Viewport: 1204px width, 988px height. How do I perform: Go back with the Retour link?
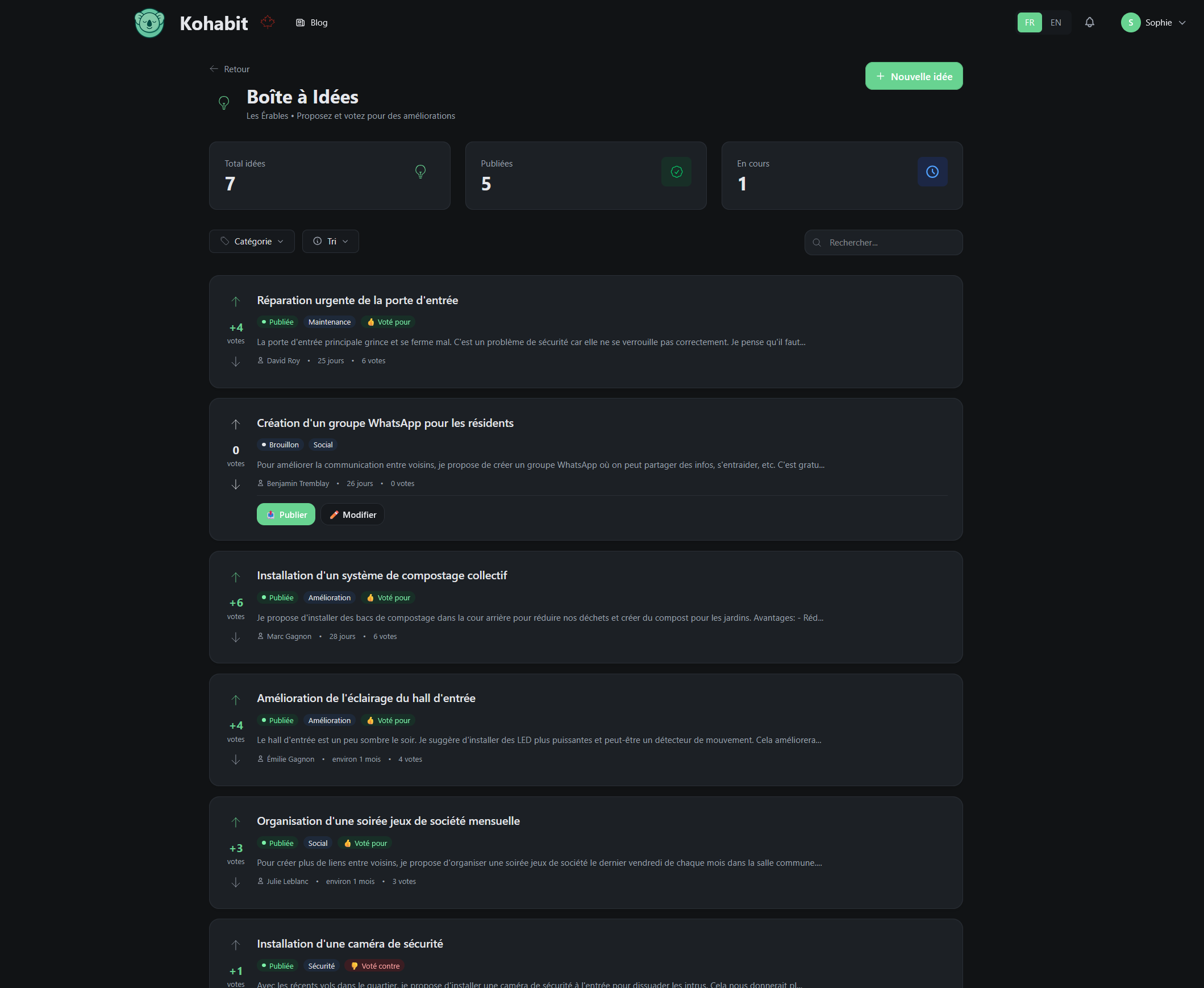[x=230, y=69]
